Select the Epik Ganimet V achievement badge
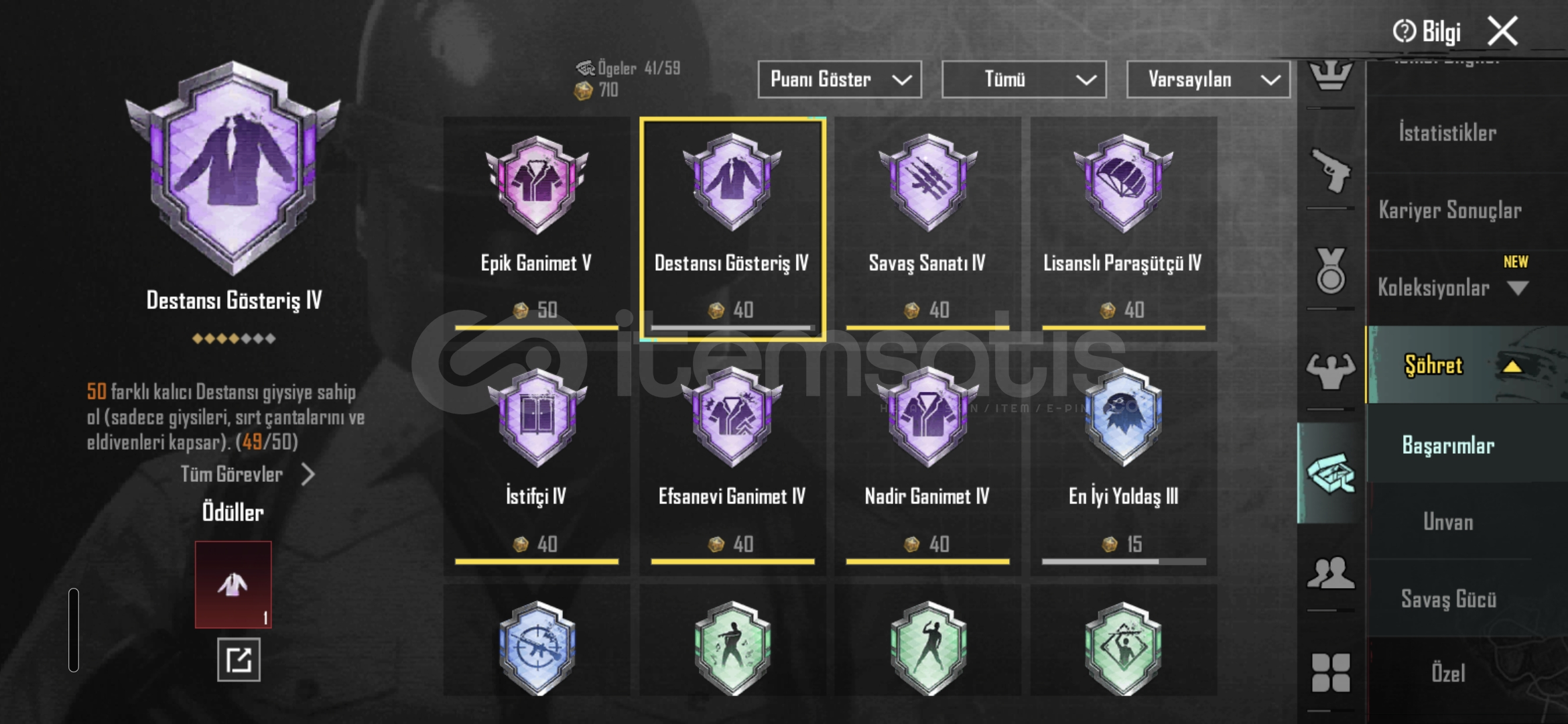1568x724 pixels. coord(536,184)
